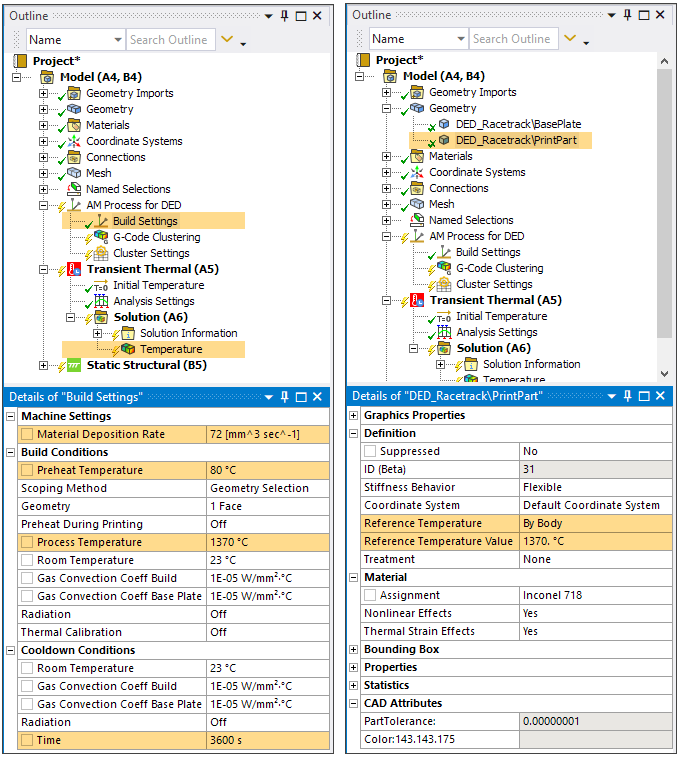The width and height of the screenshot is (684, 757).
Task: Expand the Bounding Box section
Action: coord(354,649)
